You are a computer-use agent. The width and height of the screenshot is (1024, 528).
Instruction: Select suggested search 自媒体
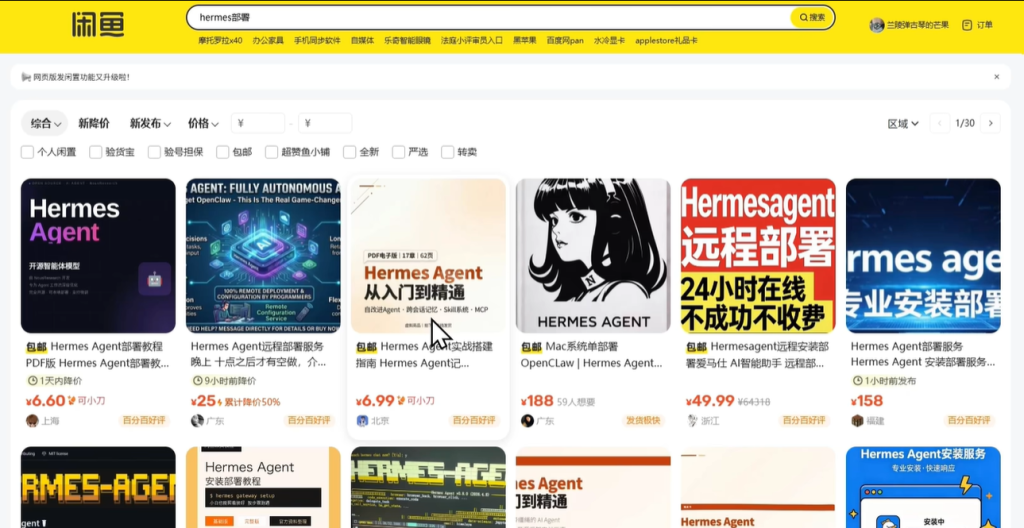(x=362, y=41)
